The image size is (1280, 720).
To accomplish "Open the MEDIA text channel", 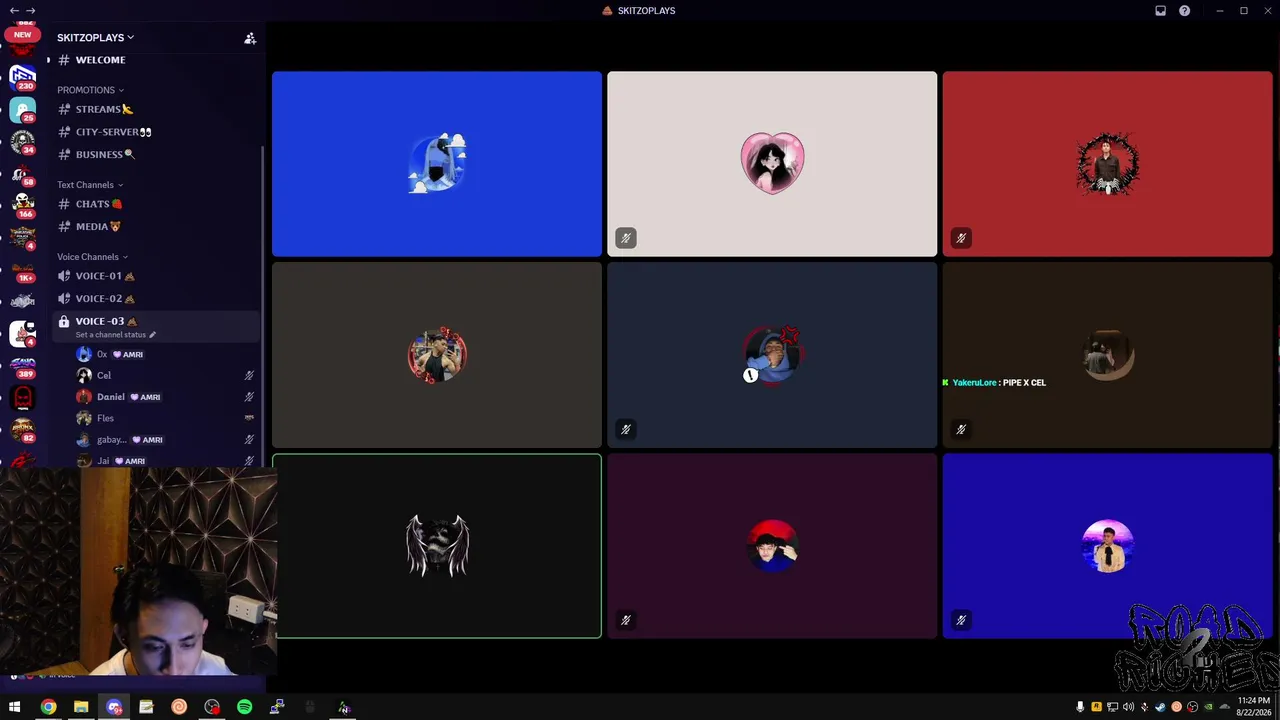I will pos(156,227).
